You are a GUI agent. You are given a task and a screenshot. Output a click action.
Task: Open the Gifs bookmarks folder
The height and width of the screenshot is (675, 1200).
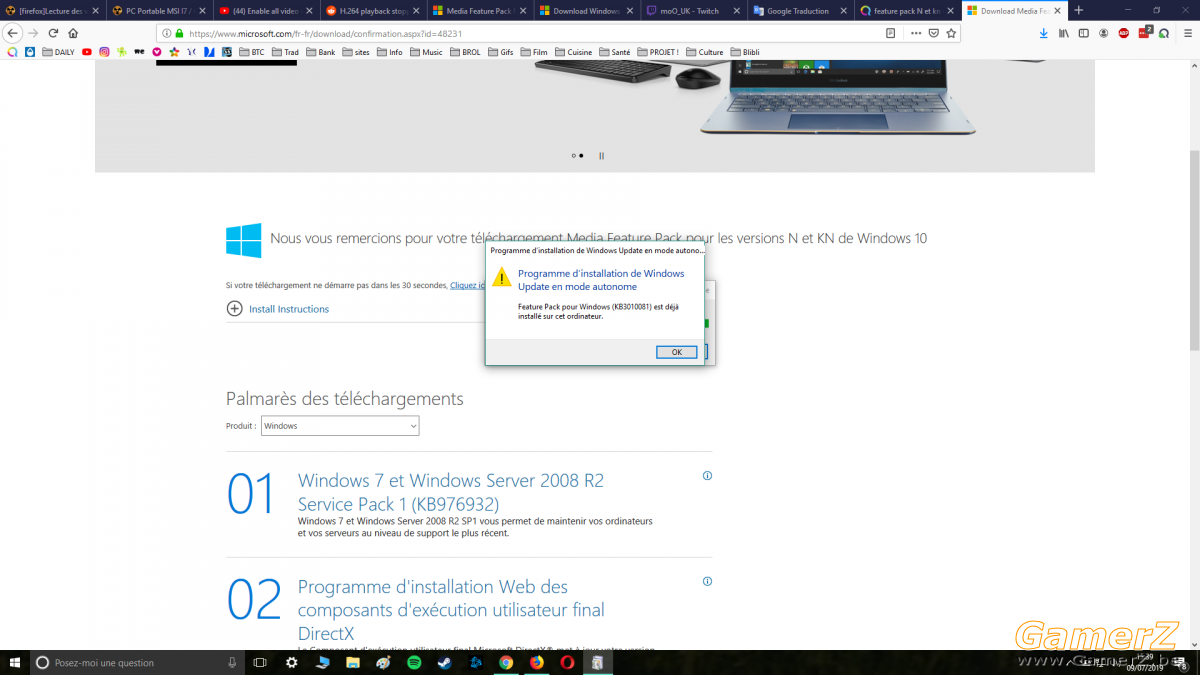click(x=500, y=52)
